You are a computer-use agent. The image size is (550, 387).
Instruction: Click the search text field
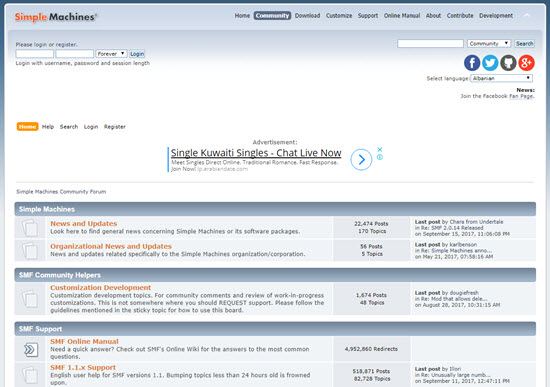point(430,44)
